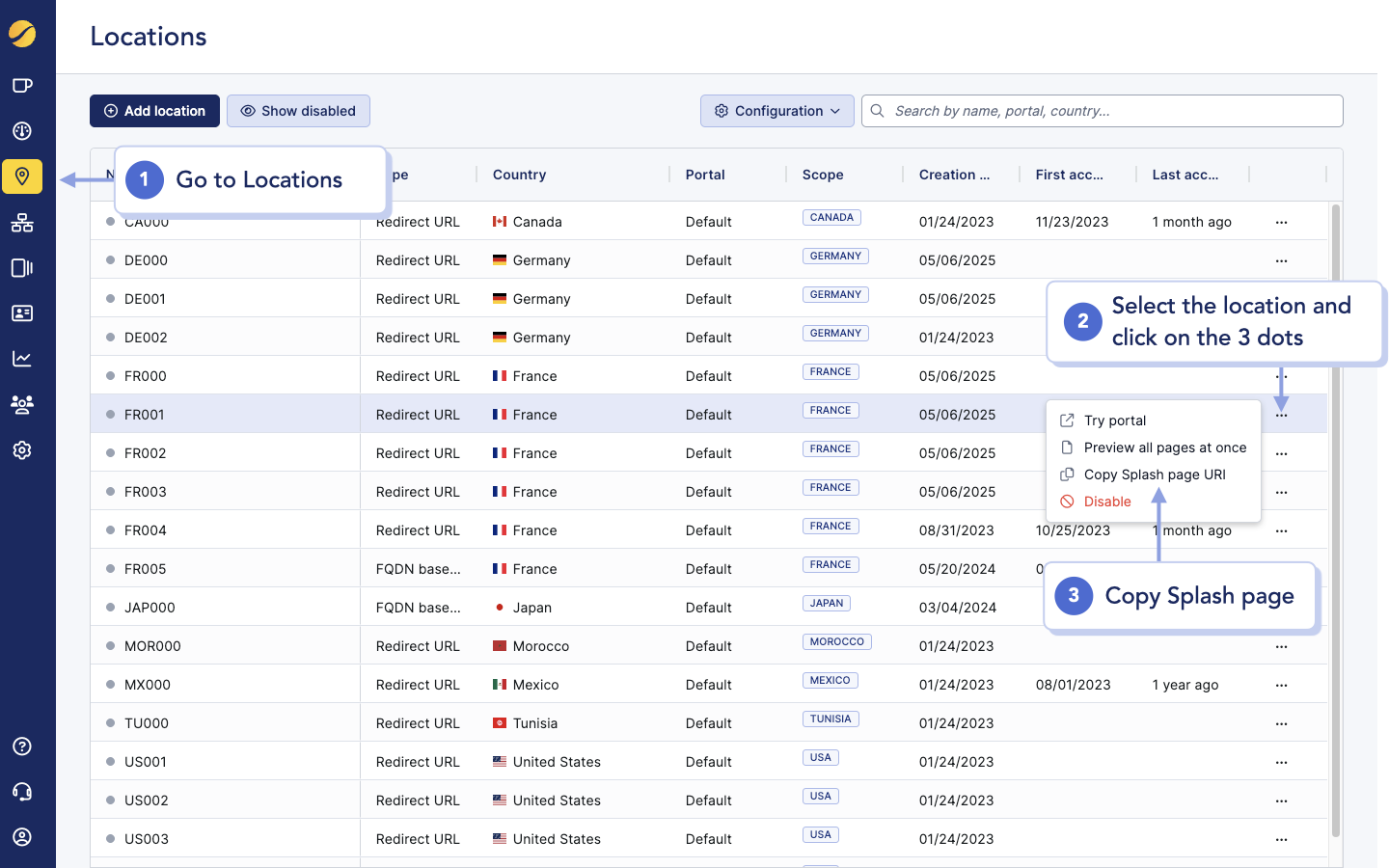Click the headset support icon at bottom
1389x868 pixels.
[22, 791]
